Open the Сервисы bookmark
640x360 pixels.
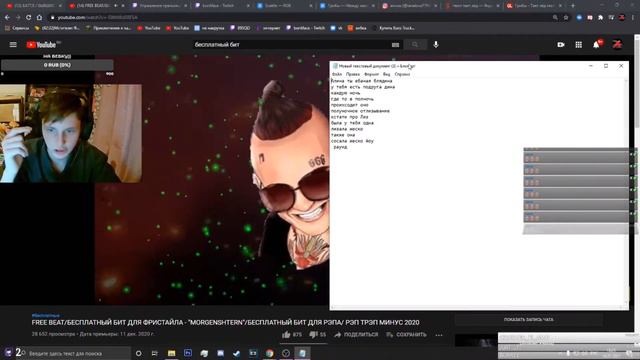click(x=17, y=28)
